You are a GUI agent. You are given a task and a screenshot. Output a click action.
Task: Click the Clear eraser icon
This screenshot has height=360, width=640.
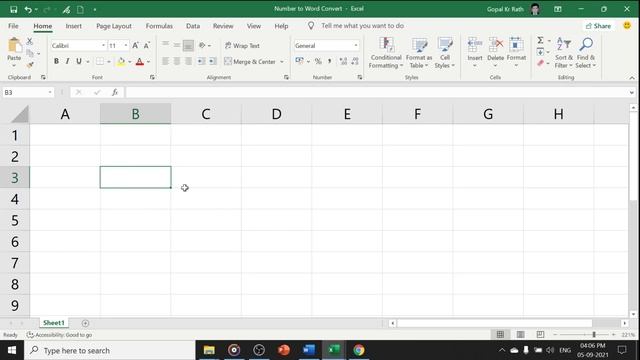pyautogui.click(x=540, y=63)
